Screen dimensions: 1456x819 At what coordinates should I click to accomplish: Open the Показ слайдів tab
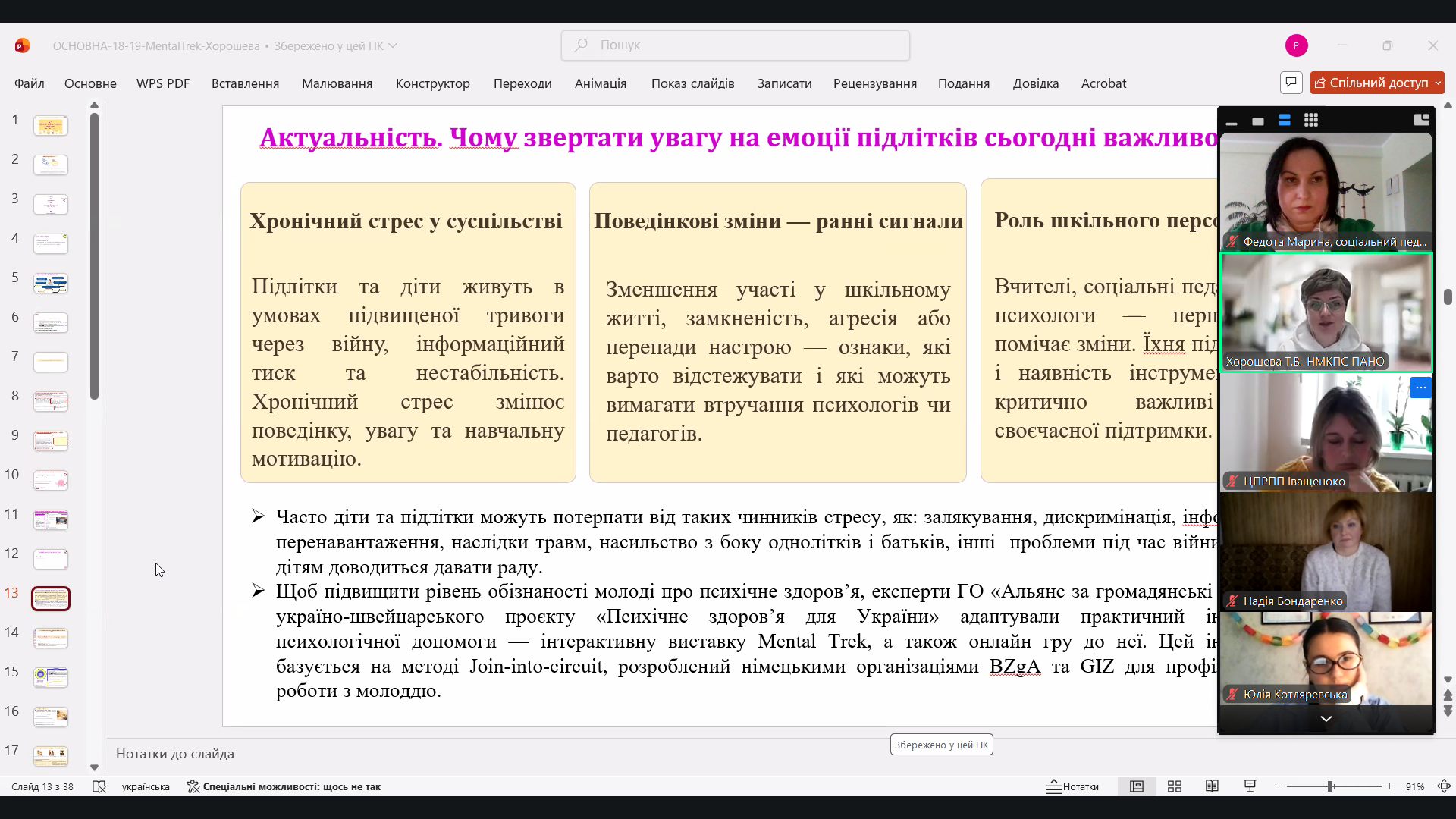click(692, 83)
